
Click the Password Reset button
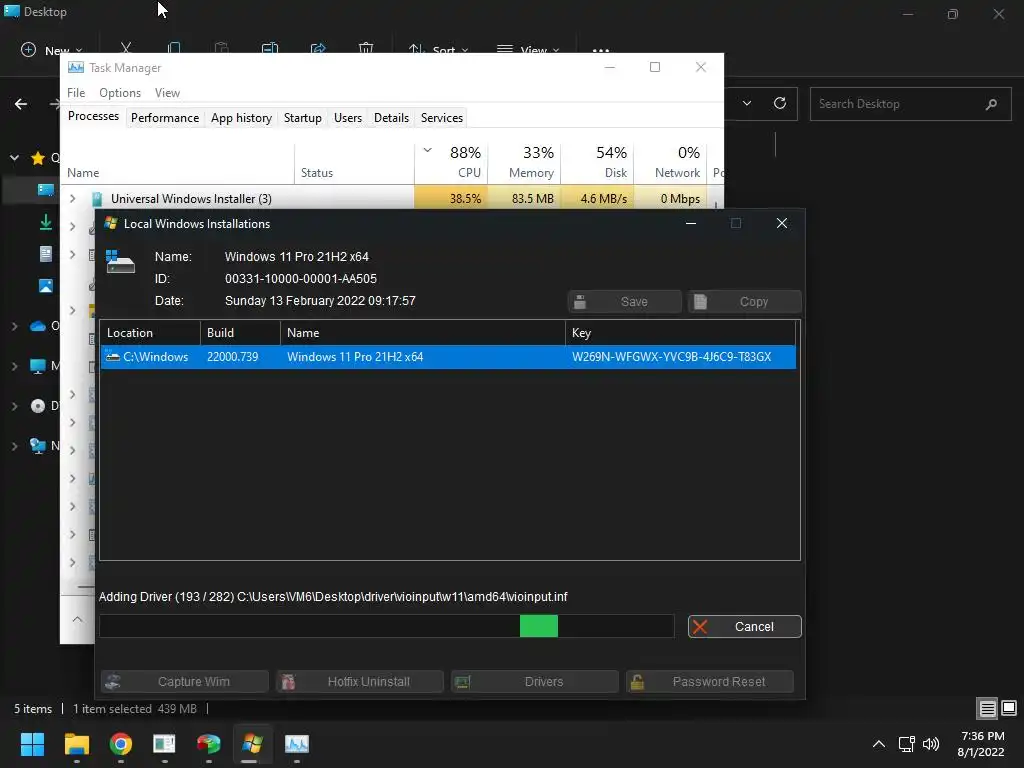pyautogui.click(x=710, y=681)
